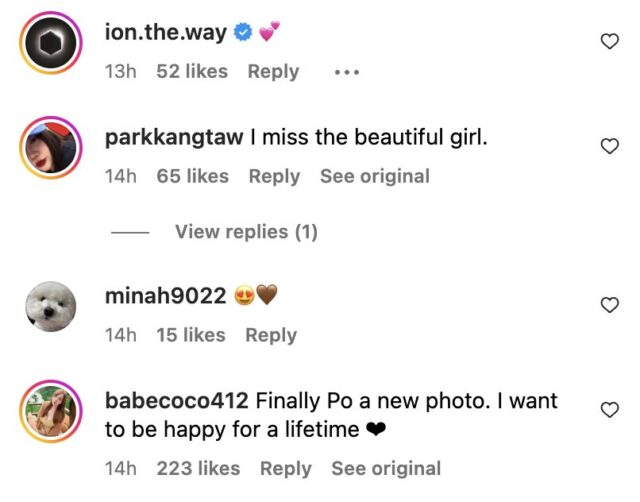See original text of parkkangtaw's comment
Viewport: 640px width, 502px height.
tap(374, 176)
